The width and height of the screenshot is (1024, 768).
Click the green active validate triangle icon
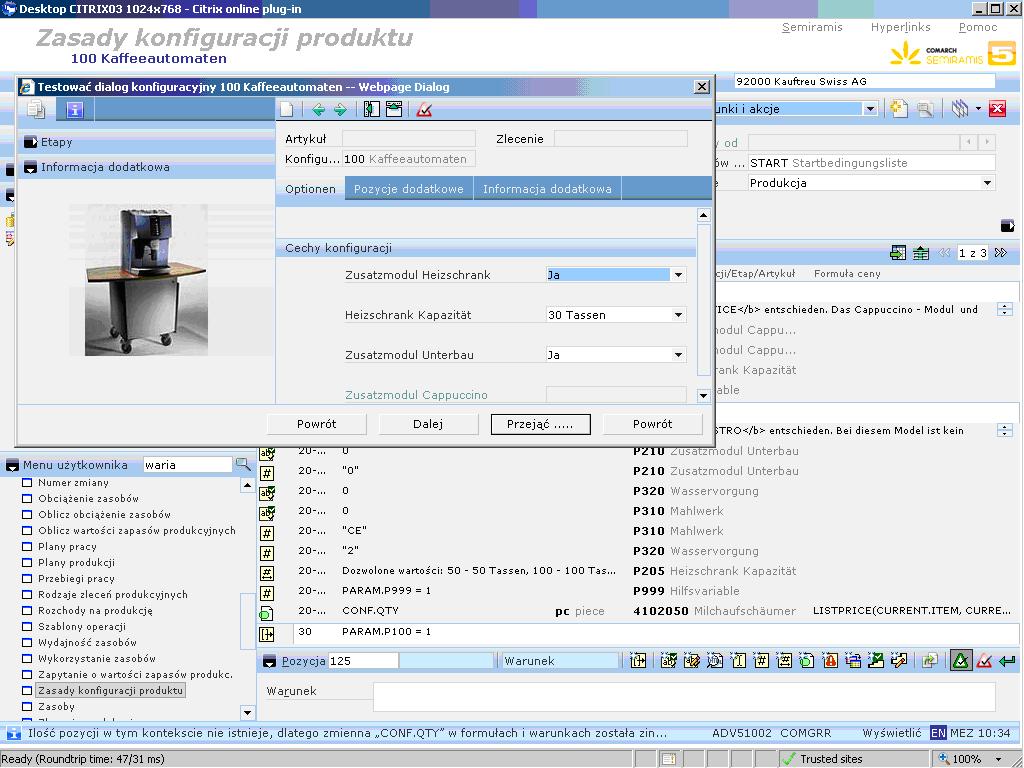(961, 661)
